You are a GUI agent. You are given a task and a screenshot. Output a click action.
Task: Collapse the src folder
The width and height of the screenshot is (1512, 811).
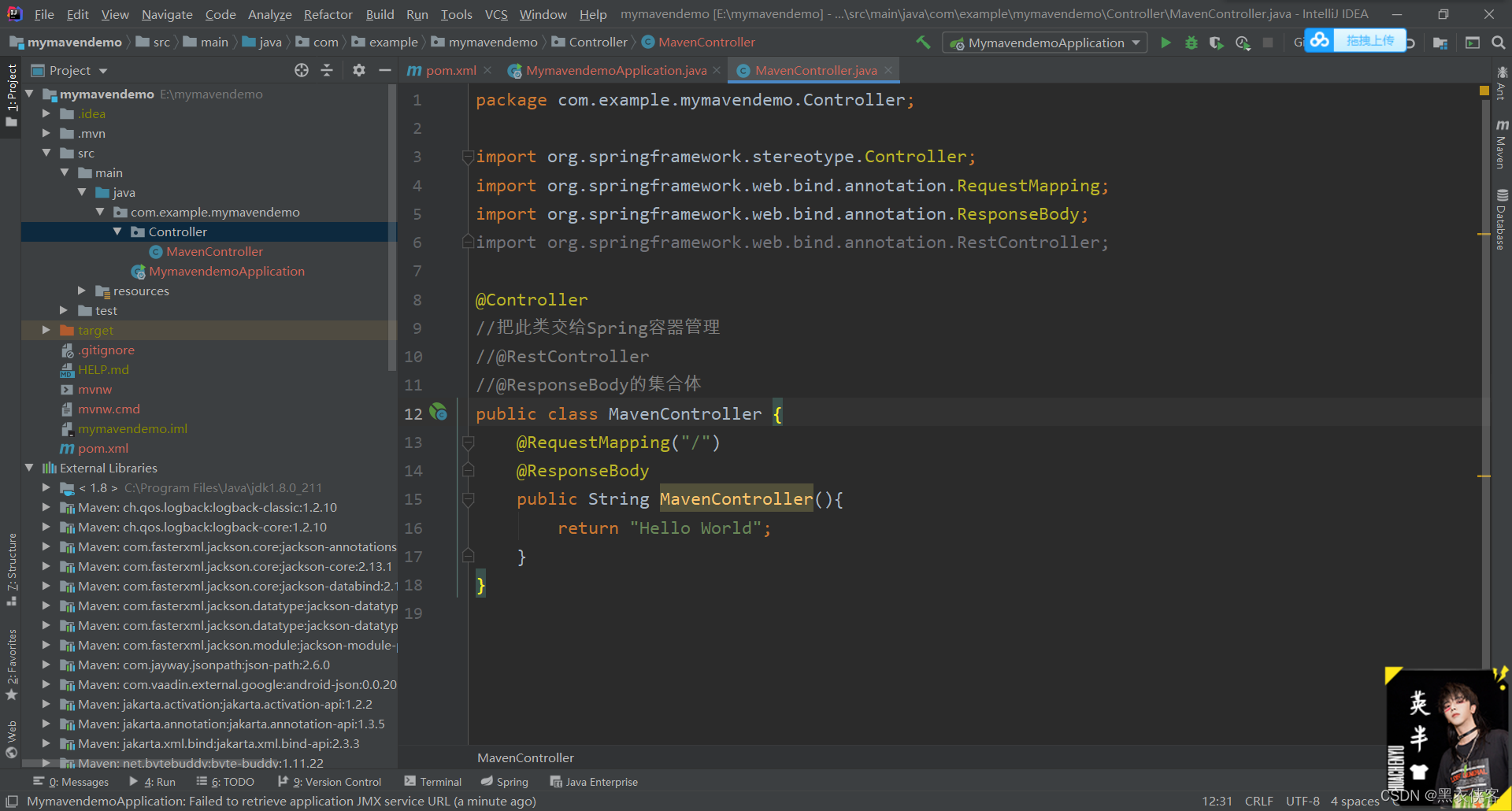pos(46,153)
